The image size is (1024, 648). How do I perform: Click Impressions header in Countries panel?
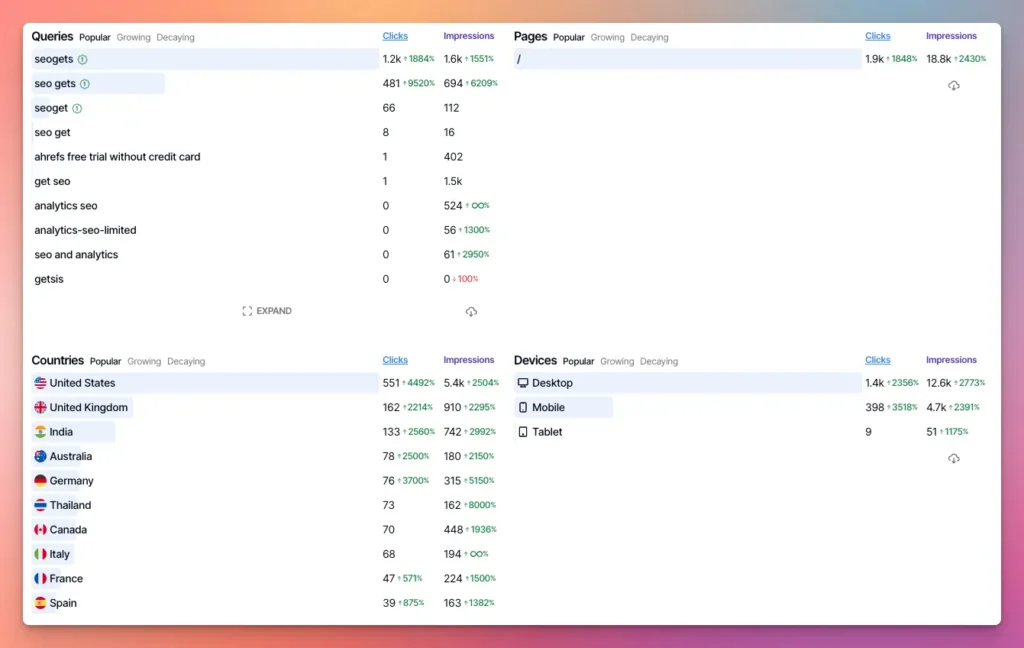click(x=468, y=360)
